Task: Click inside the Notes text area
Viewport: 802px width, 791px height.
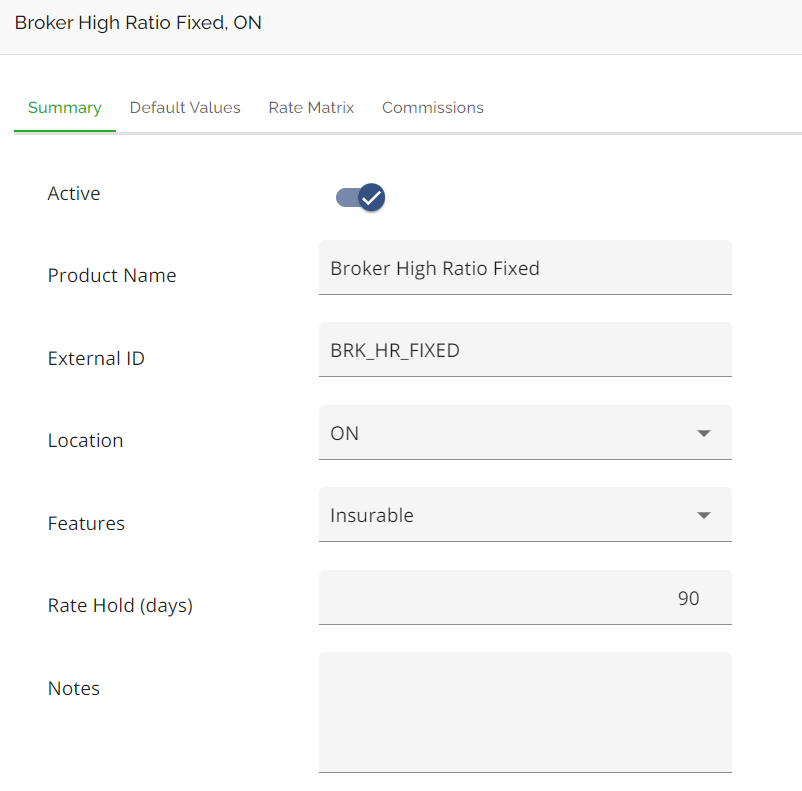Action: pyautogui.click(x=525, y=712)
